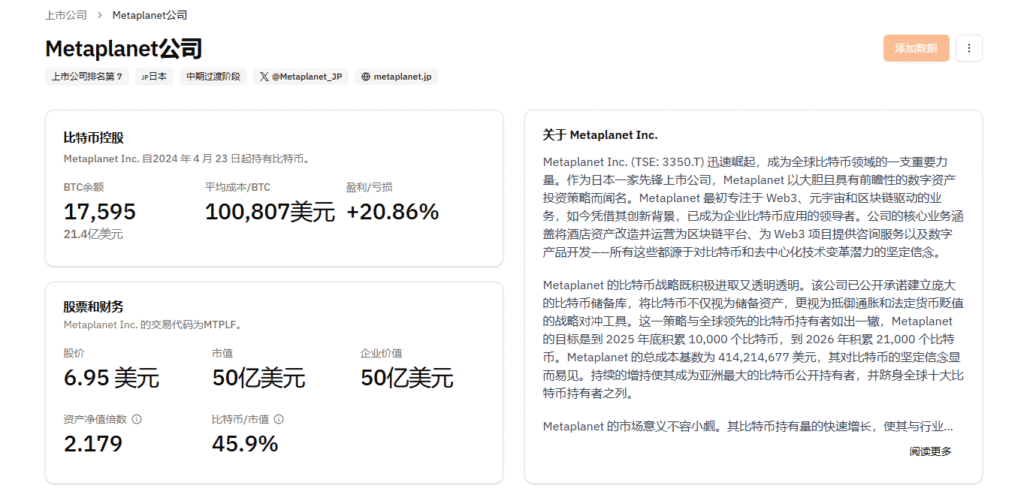The height and width of the screenshot is (501, 1024).
Task: Click the Metaplanet公司 breadcrumb item
Action: point(150,15)
